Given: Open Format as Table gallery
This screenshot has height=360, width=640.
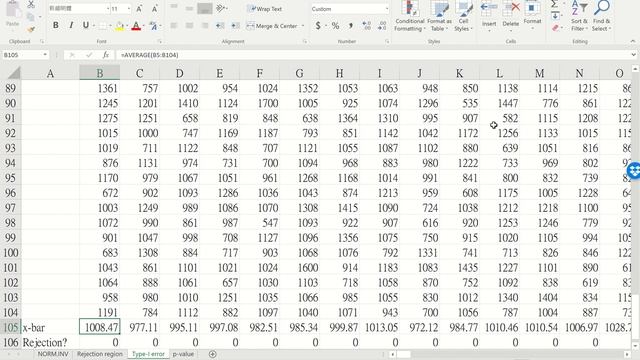Looking at the screenshot, I should point(439,16).
